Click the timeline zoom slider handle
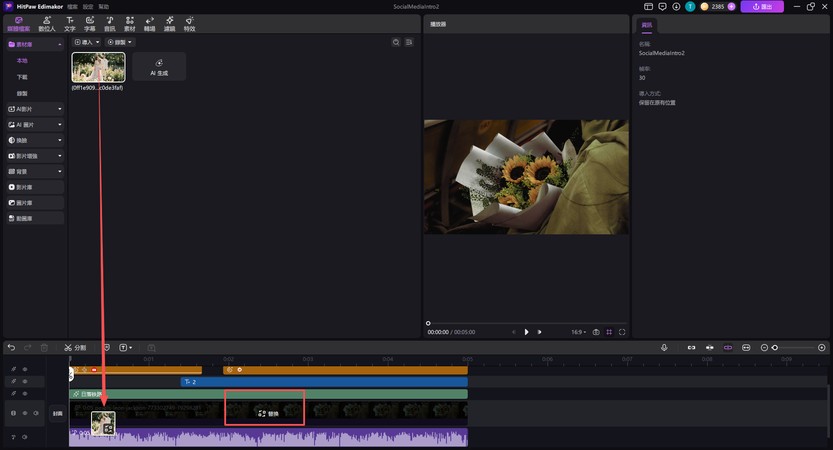The height and width of the screenshot is (450, 833). (x=775, y=347)
